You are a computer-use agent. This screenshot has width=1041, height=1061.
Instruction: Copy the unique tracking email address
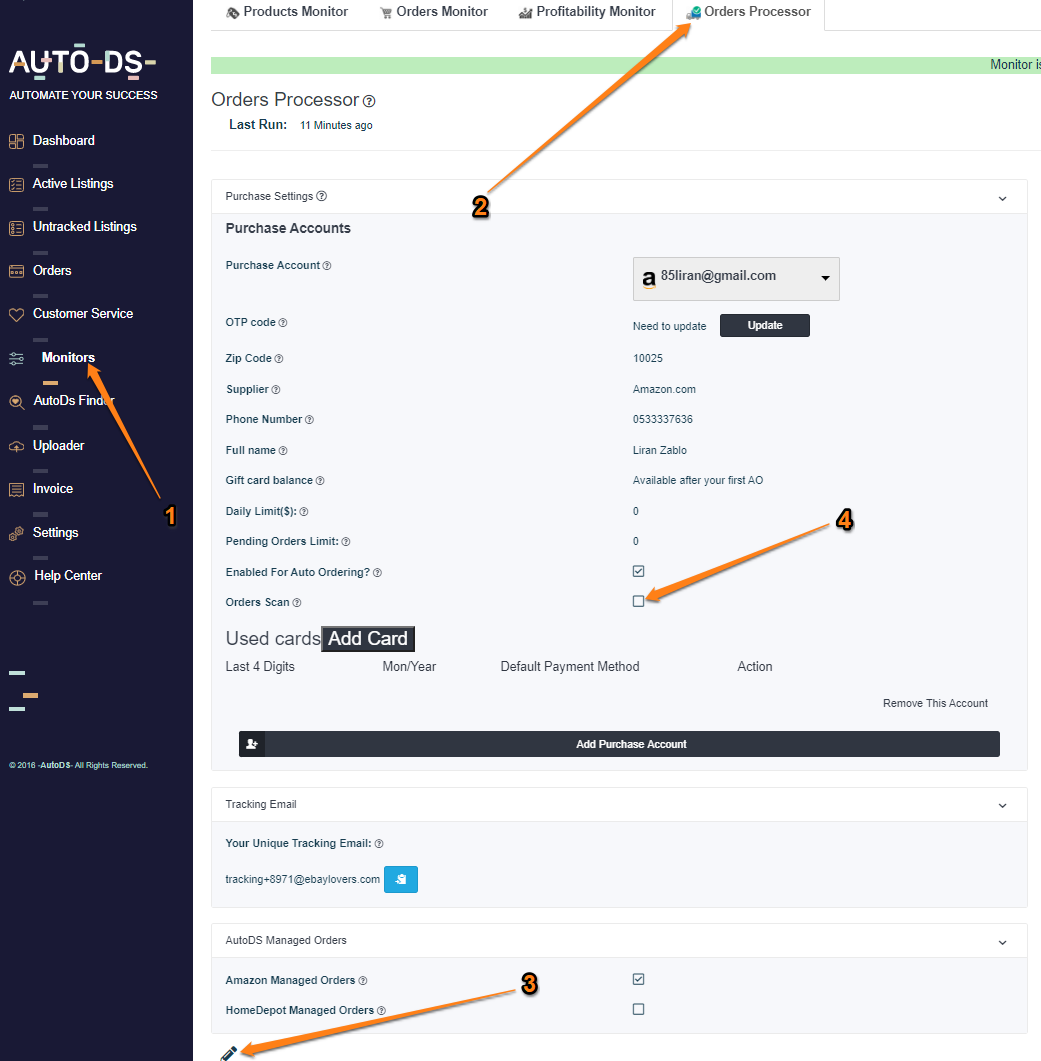click(401, 879)
